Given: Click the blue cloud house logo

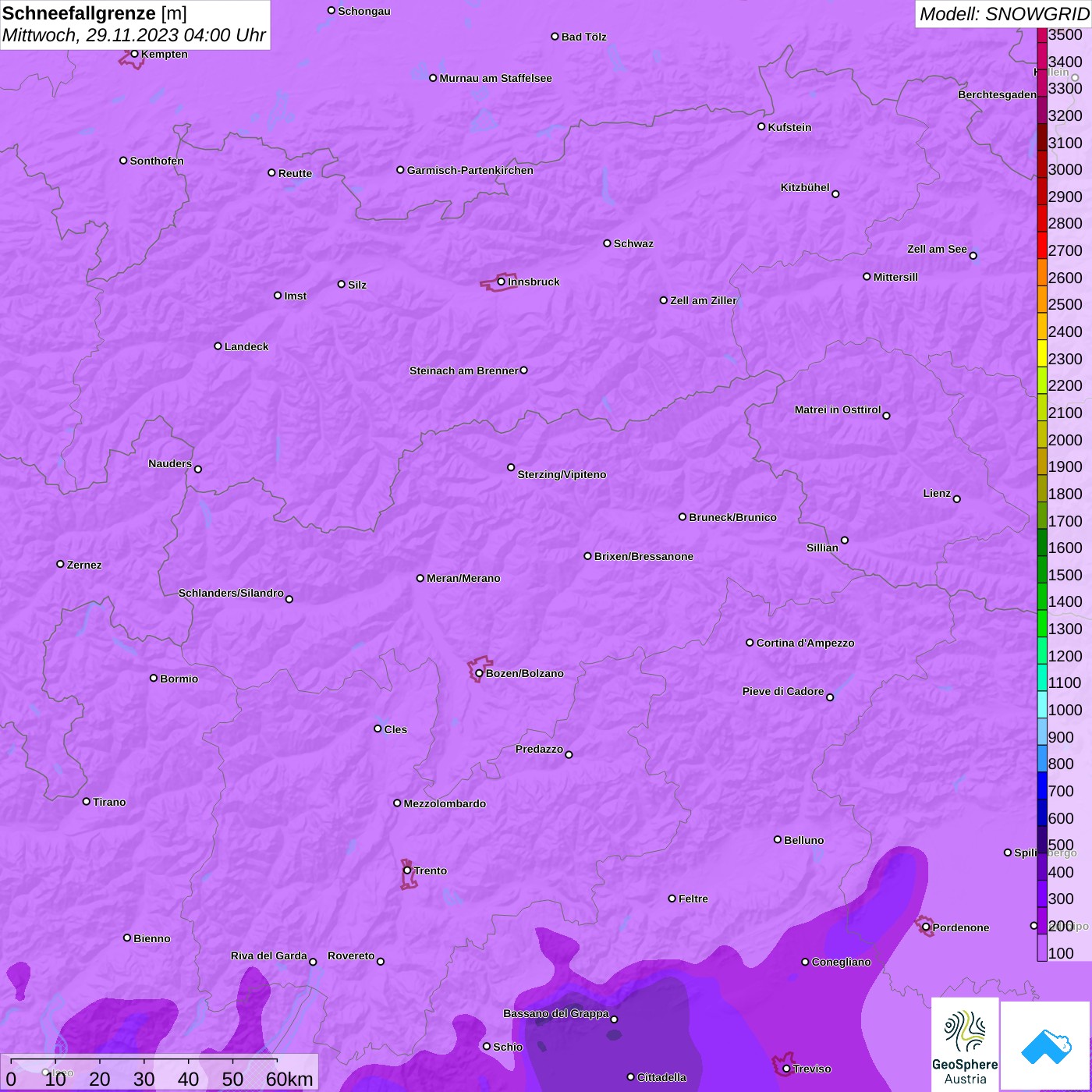Looking at the screenshot, I should tap(1046, 1045).
